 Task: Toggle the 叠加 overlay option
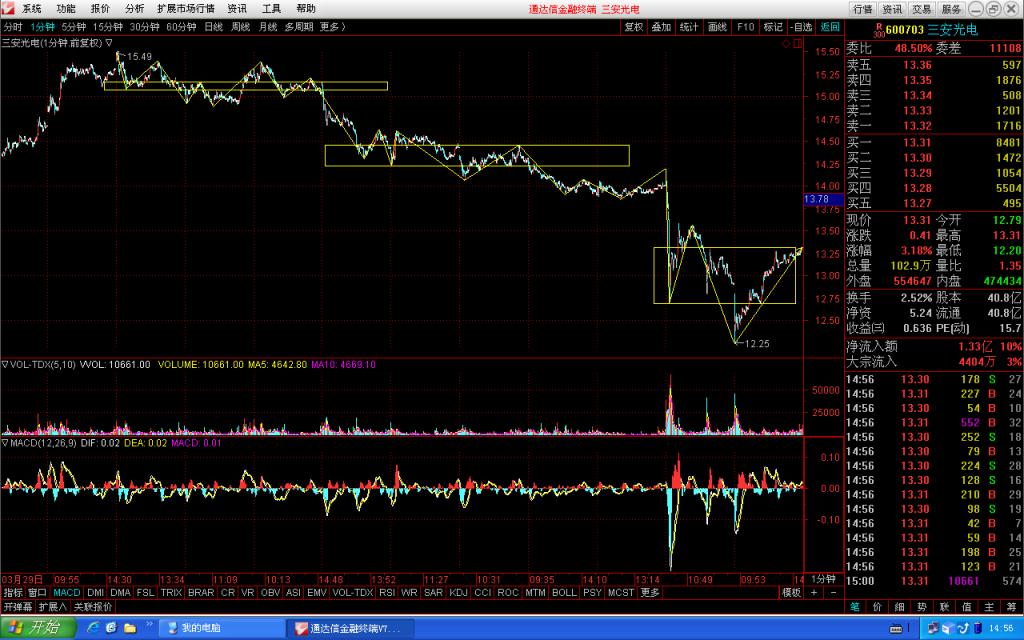pos(661,27)
